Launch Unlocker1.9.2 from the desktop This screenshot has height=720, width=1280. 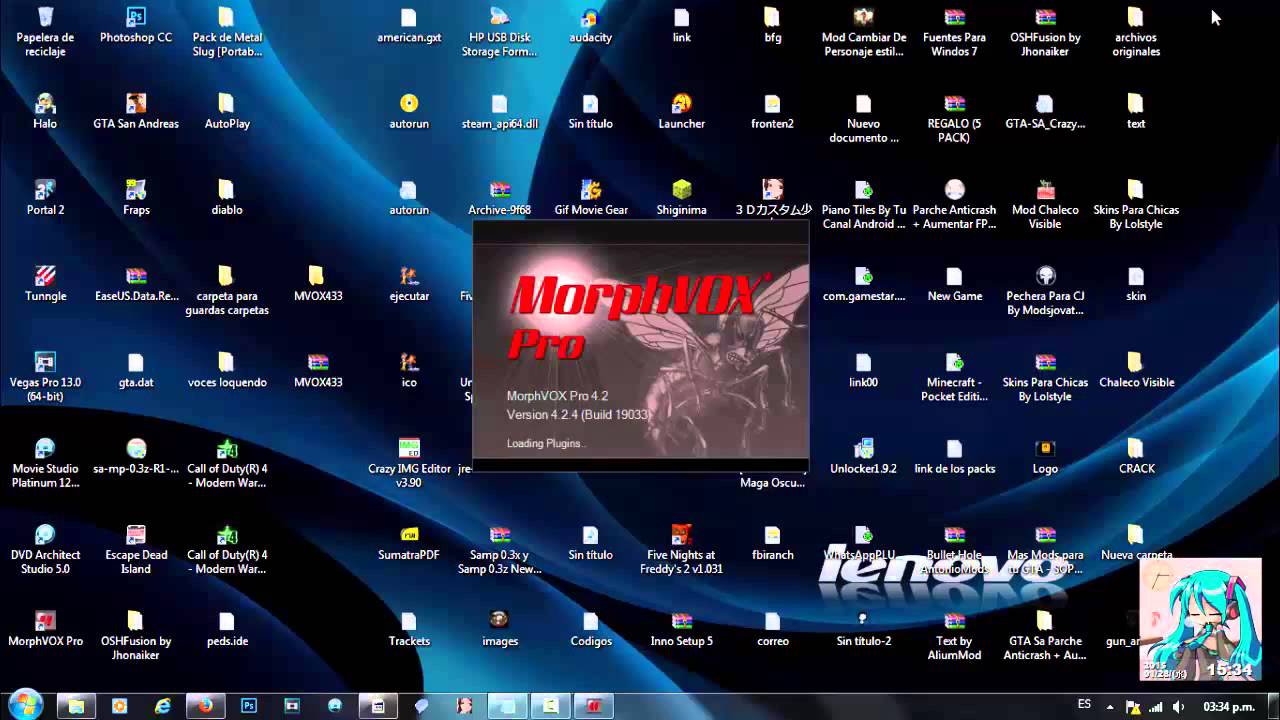tap(863, 456)
